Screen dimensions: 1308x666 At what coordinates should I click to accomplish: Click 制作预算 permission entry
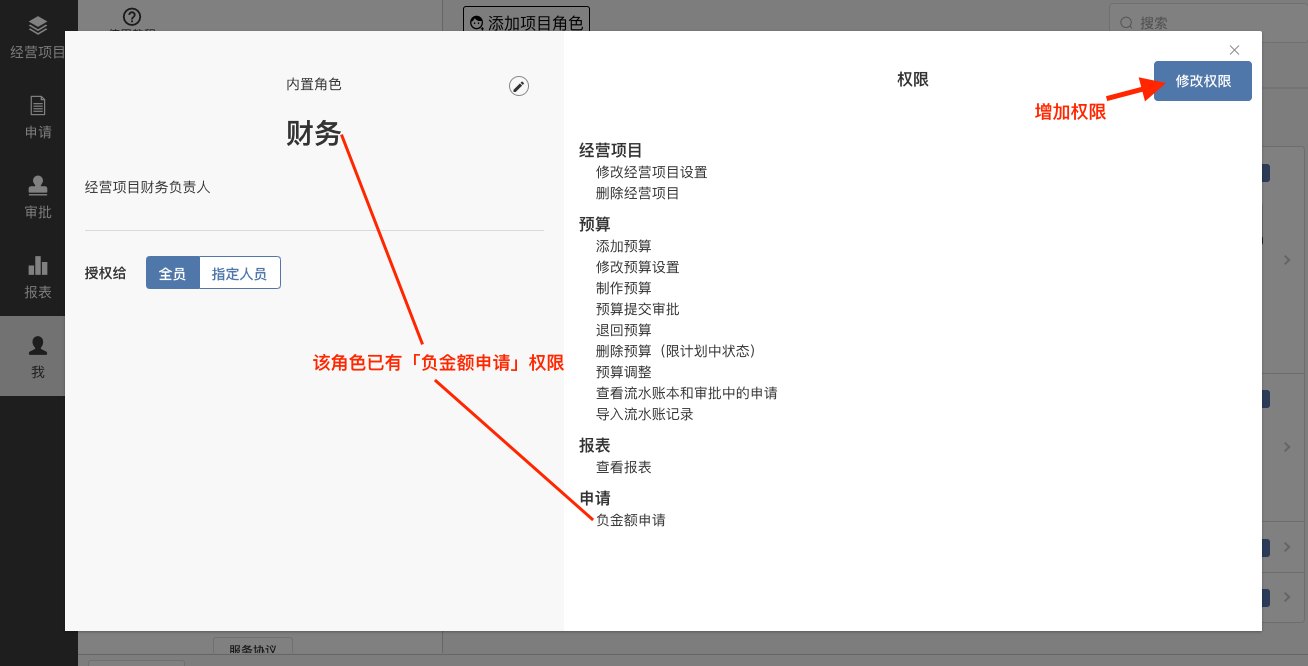pyautogui.click(x=624, y=288)
